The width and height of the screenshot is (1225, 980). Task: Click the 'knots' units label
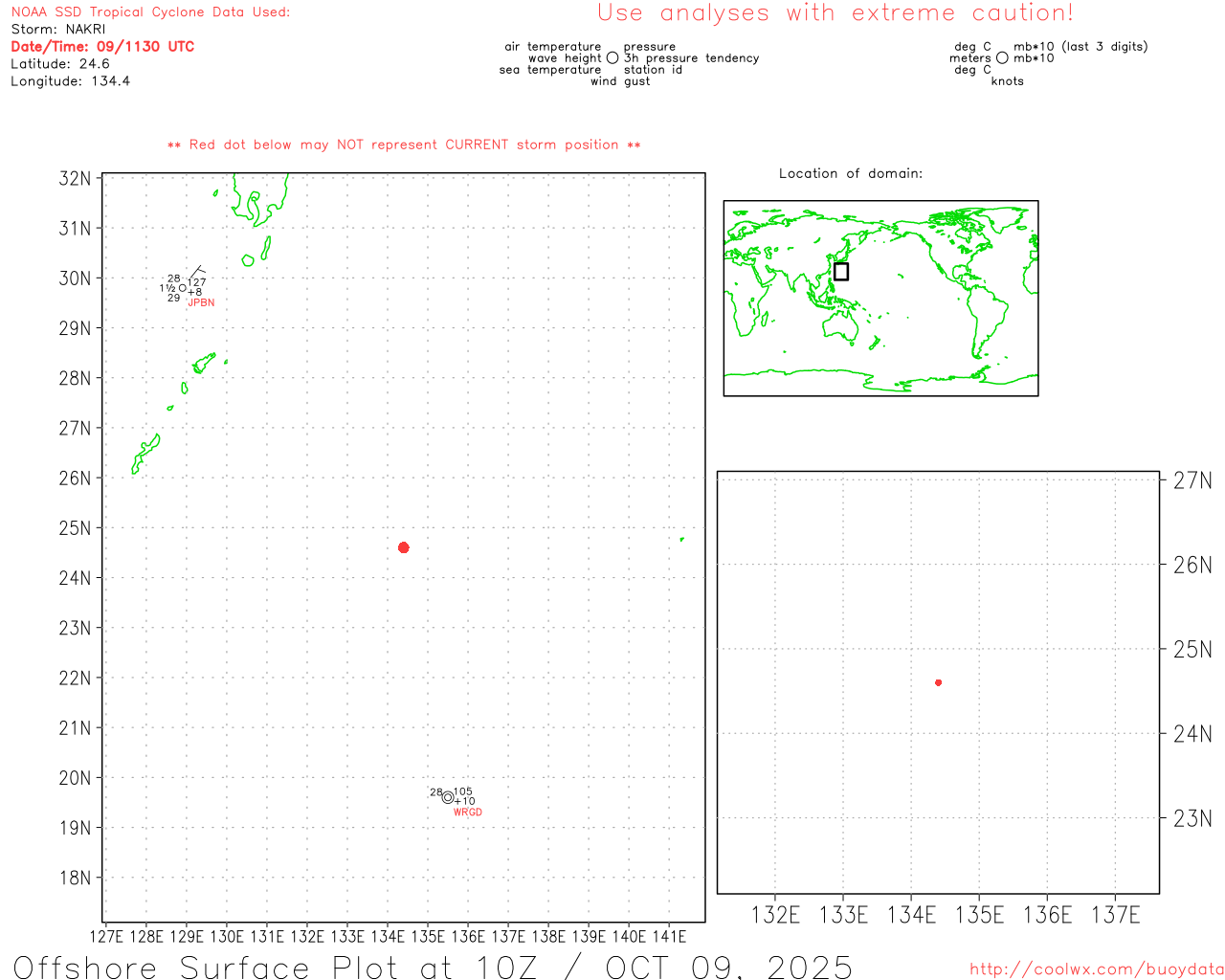(1008, 81)
